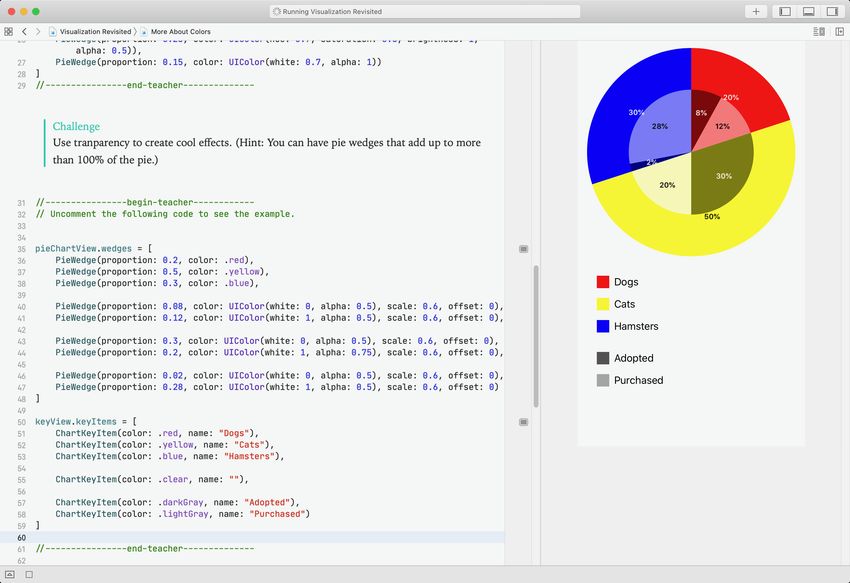
Task: Click the blue Hamsters legend swatch
Action: coord(603,326)
